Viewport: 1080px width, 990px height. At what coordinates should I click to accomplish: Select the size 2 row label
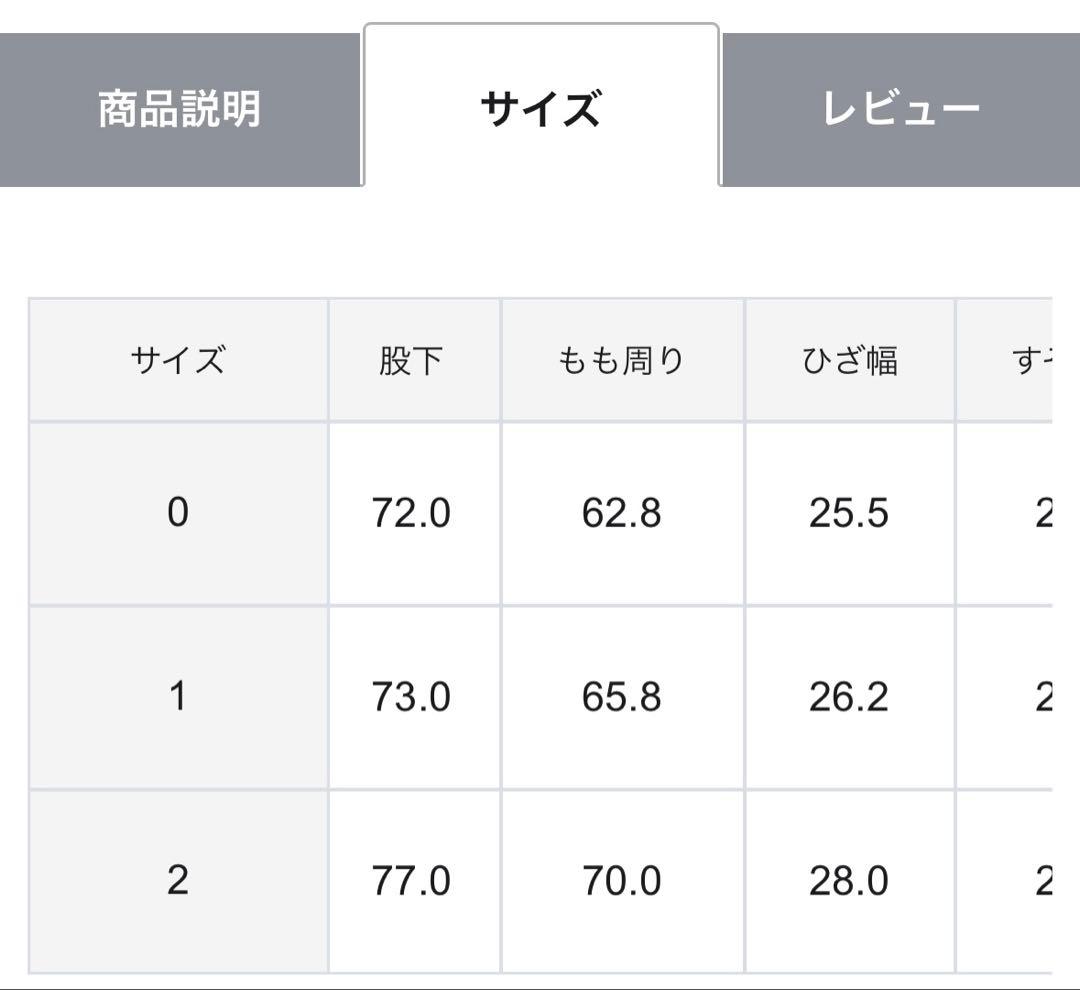[178, 880]
